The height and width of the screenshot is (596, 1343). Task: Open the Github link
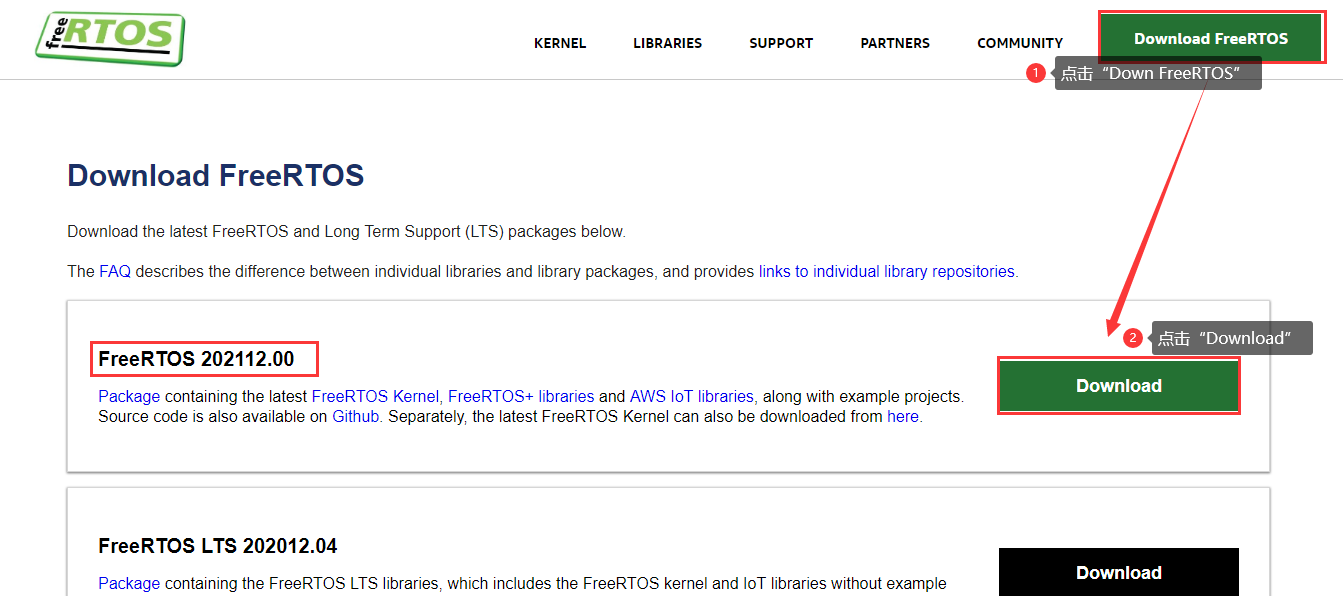[356, 416]
